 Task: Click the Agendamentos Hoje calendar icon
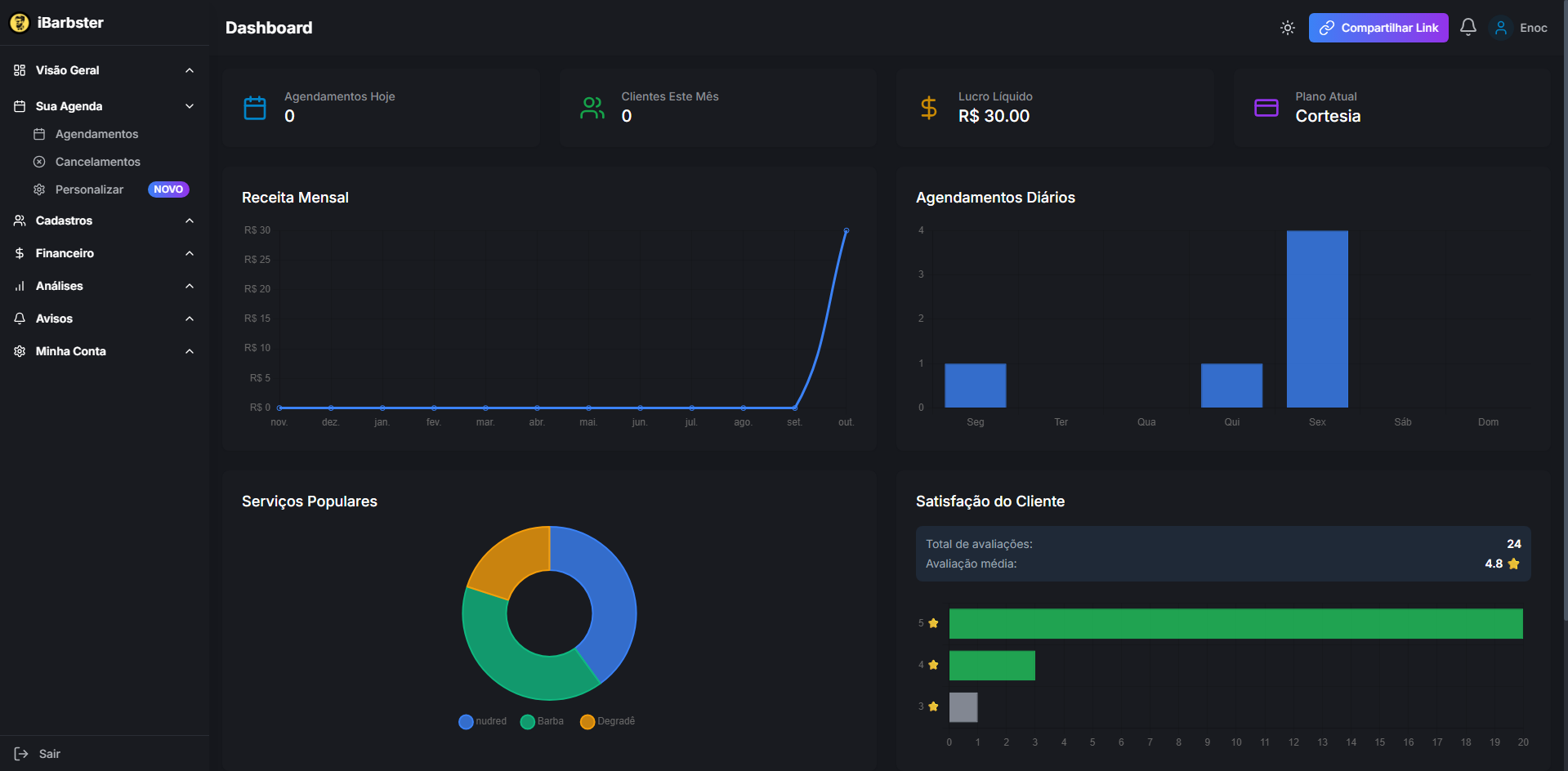pos(255,108)
